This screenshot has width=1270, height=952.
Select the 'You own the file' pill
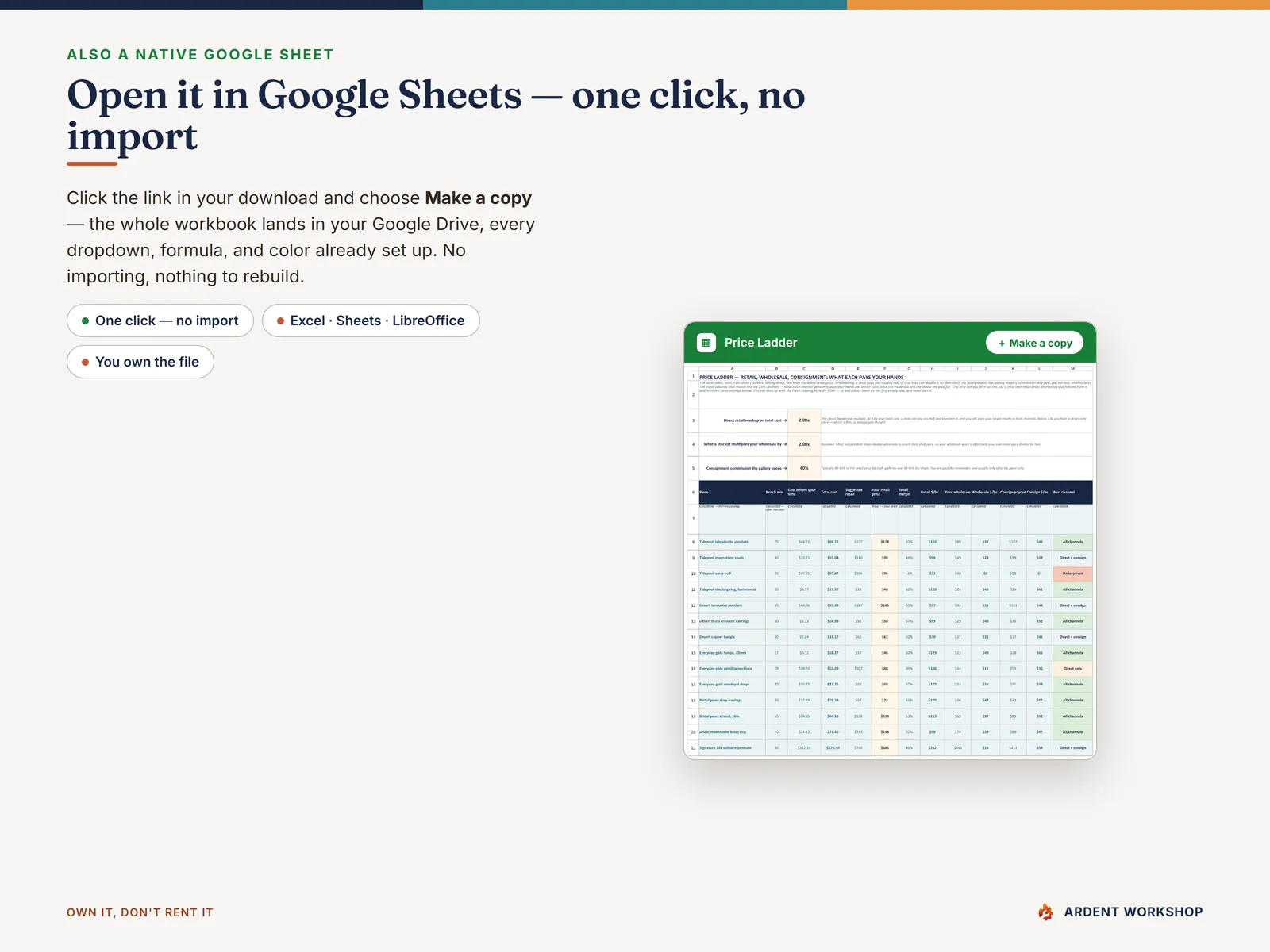[x=140, y=362]
